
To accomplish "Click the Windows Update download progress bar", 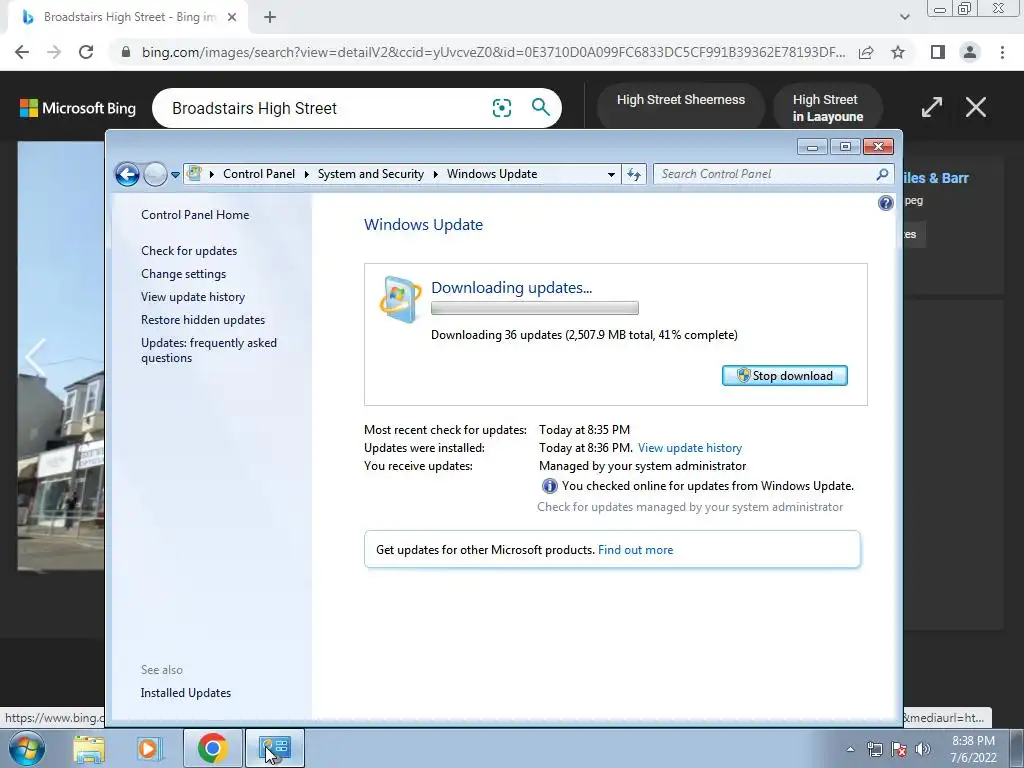I will (535, 308).
